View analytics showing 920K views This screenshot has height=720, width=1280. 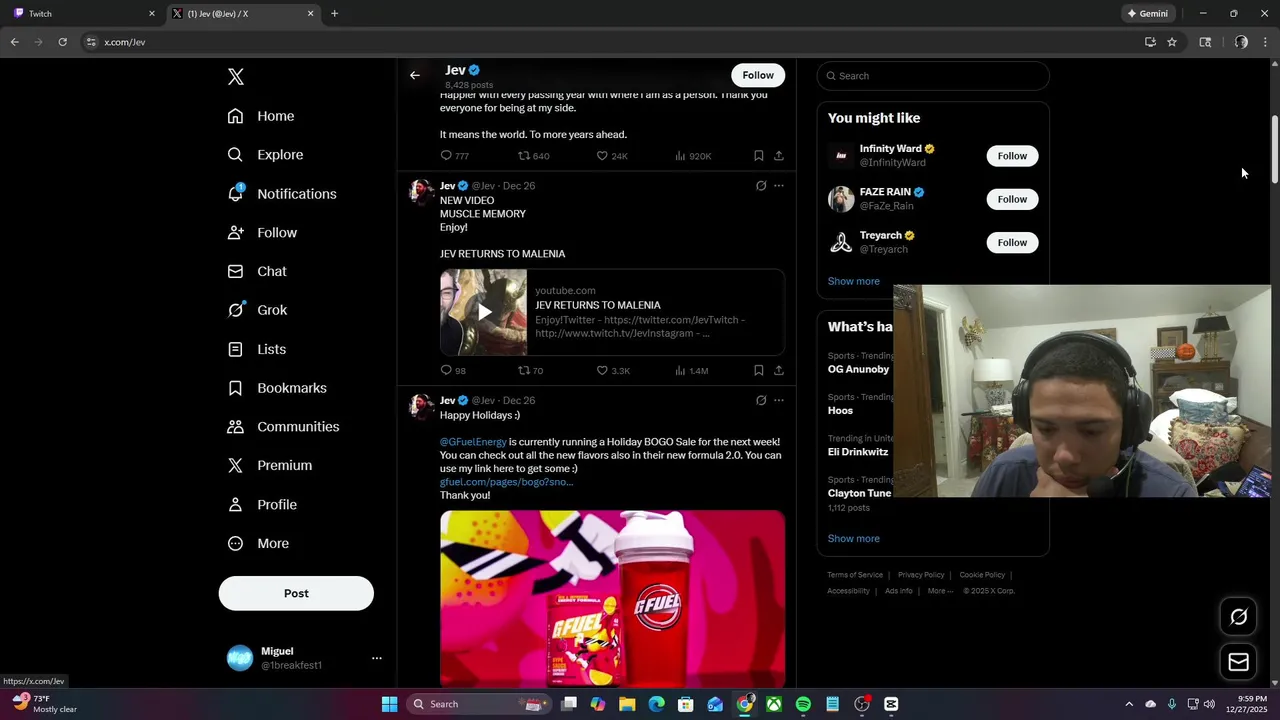pos(693,156)
